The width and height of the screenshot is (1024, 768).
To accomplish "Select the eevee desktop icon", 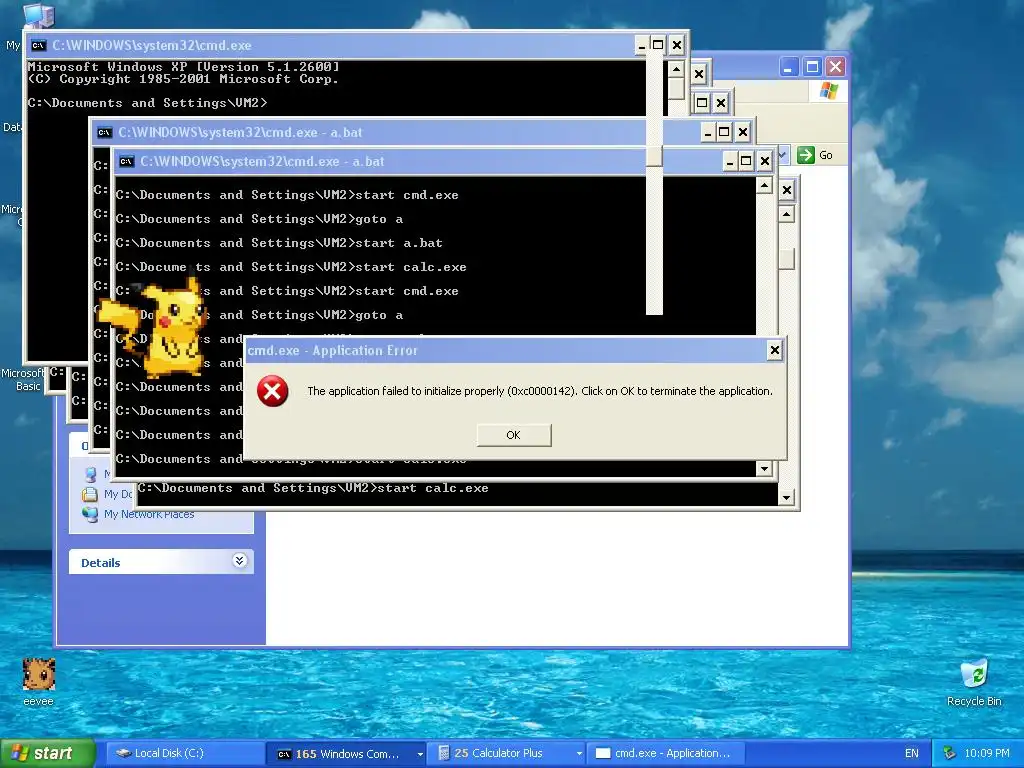I will coord(39,681).
